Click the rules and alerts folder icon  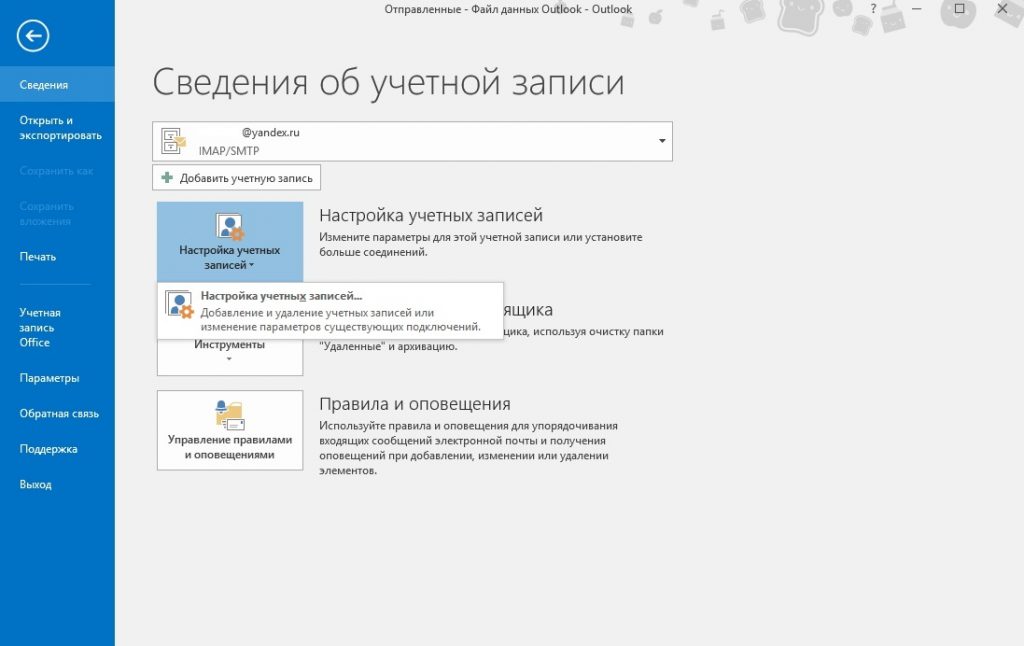click(229, 415)
